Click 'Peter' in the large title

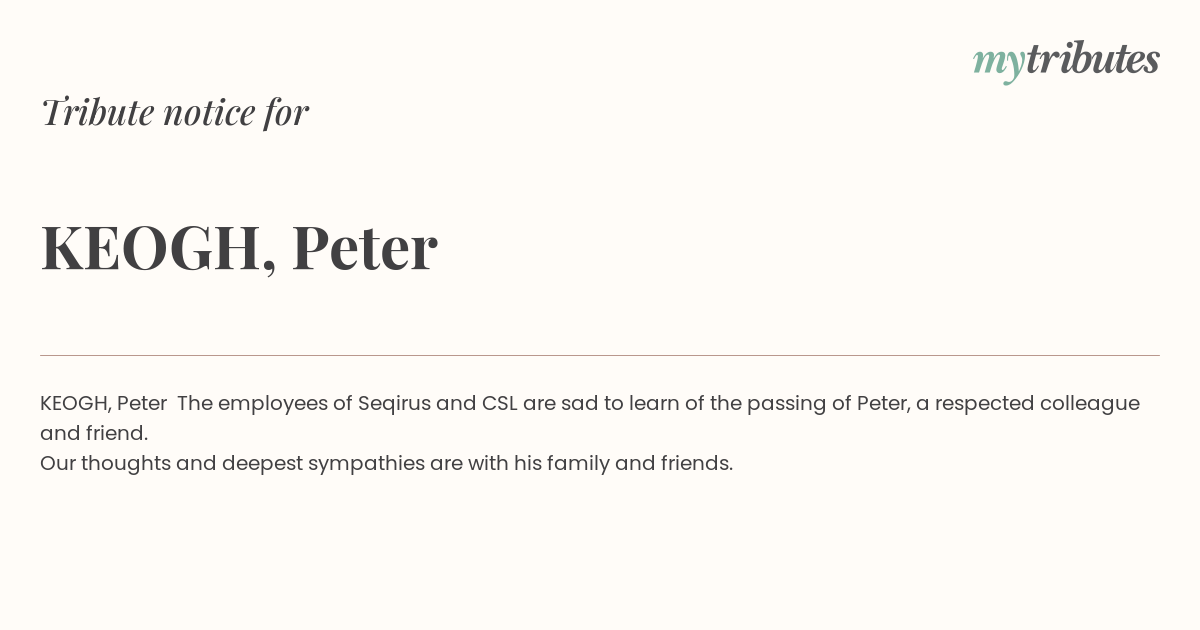point(364,247)
